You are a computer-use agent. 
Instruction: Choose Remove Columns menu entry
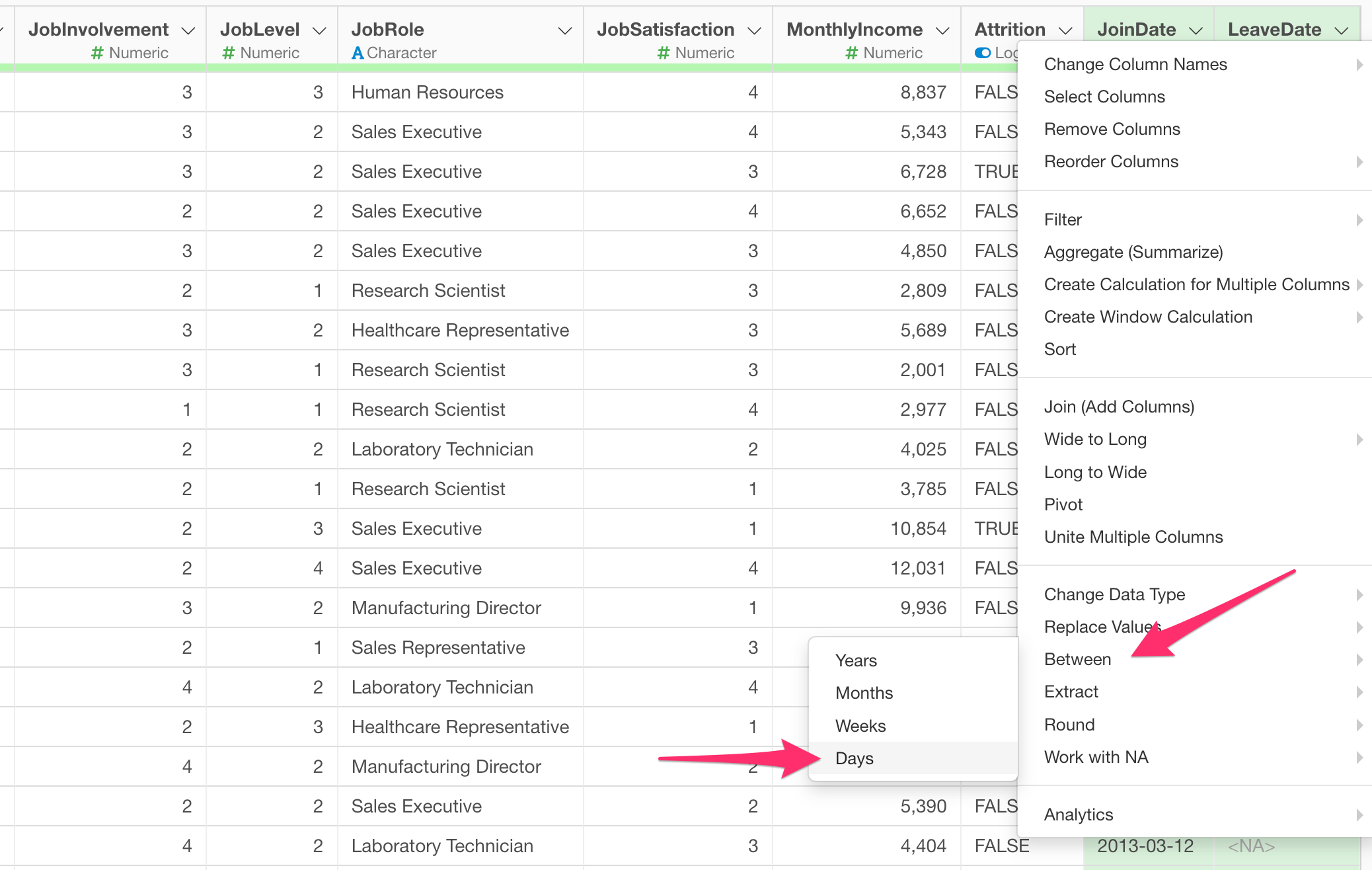pos(1195,129)
